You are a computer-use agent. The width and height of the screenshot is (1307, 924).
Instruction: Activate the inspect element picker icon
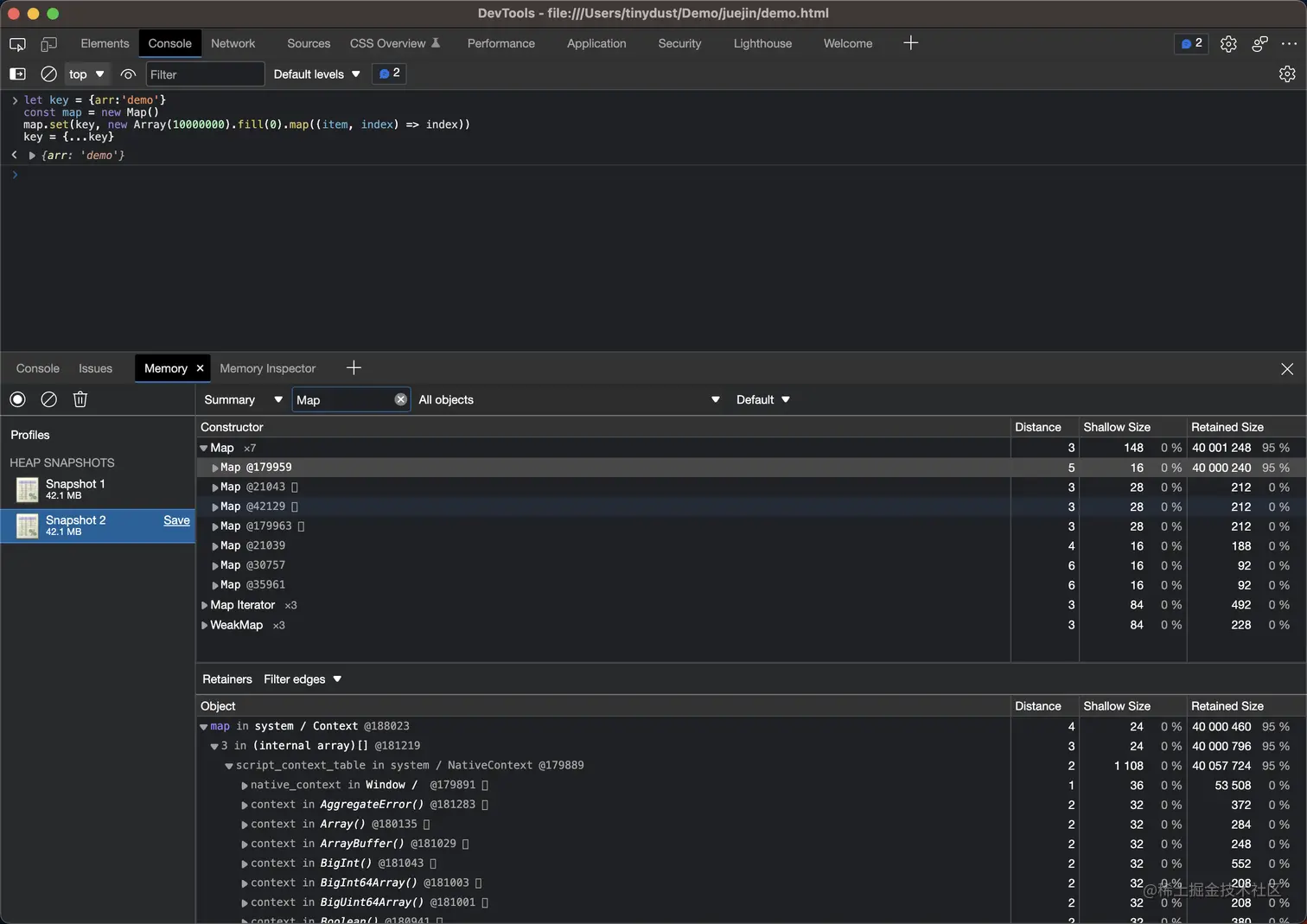pyautogui.click(x=17, y=44)
